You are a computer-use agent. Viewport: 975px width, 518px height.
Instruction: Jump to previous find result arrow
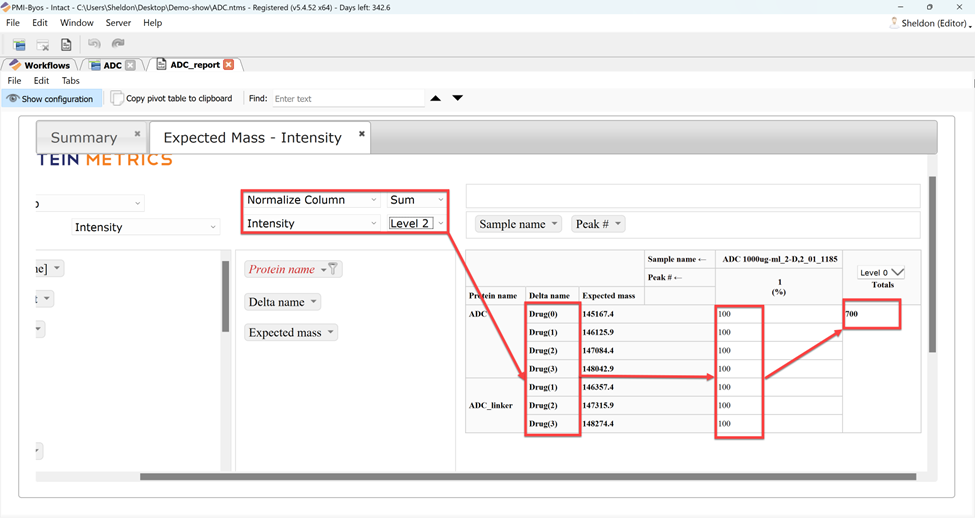pyautogui.click(x=436, y=98)
